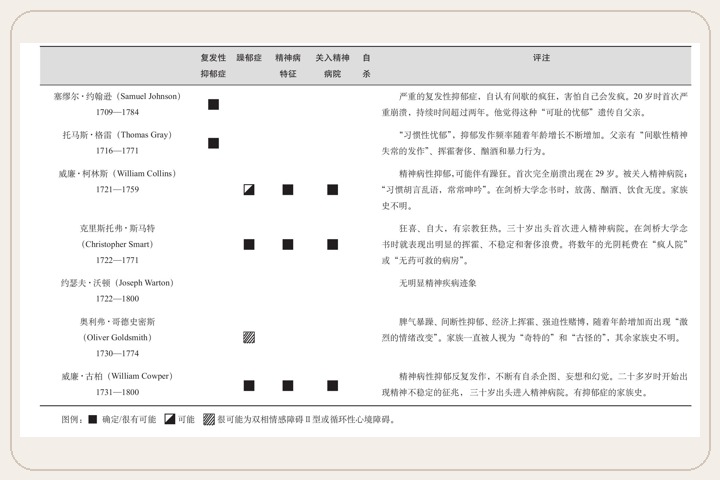
Task: Click the dates 1722—1771
Action: click(118, 260)
